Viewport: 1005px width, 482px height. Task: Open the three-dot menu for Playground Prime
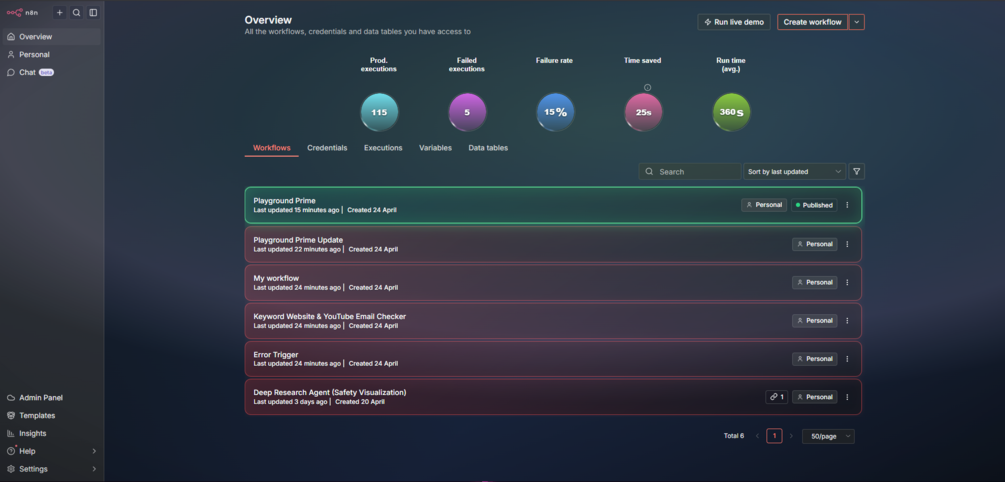tap(847, 205)
